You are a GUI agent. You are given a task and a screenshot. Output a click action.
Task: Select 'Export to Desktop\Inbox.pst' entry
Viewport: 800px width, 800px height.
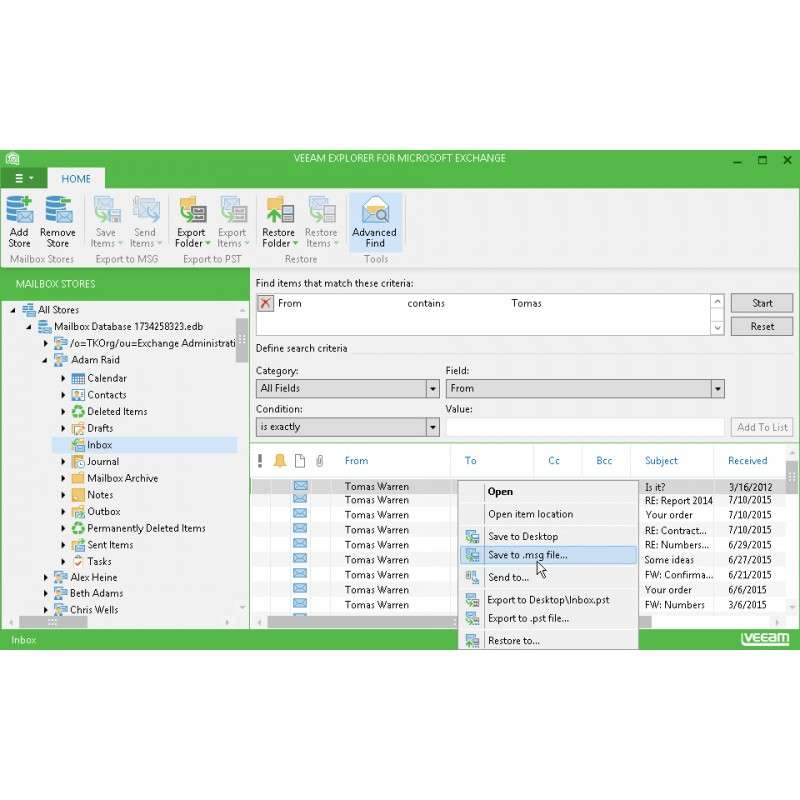[548, 600]
